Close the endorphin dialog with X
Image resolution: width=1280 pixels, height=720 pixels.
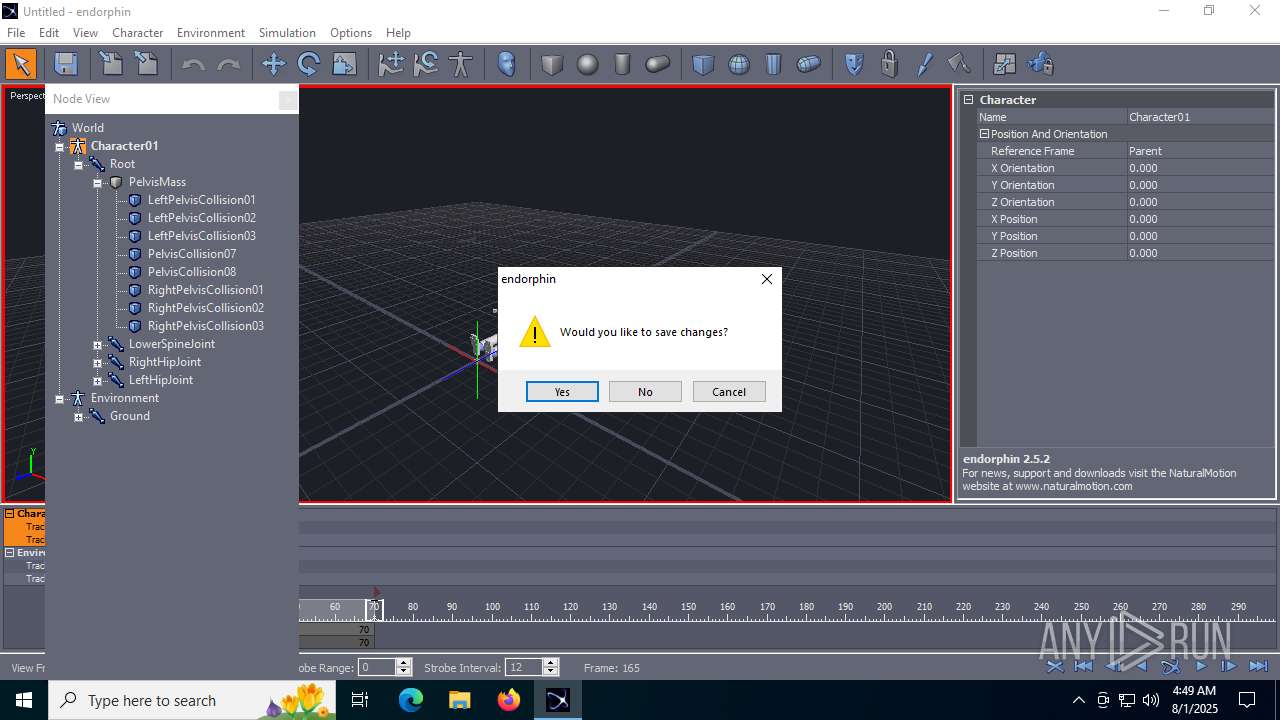(x=767, y=279)
